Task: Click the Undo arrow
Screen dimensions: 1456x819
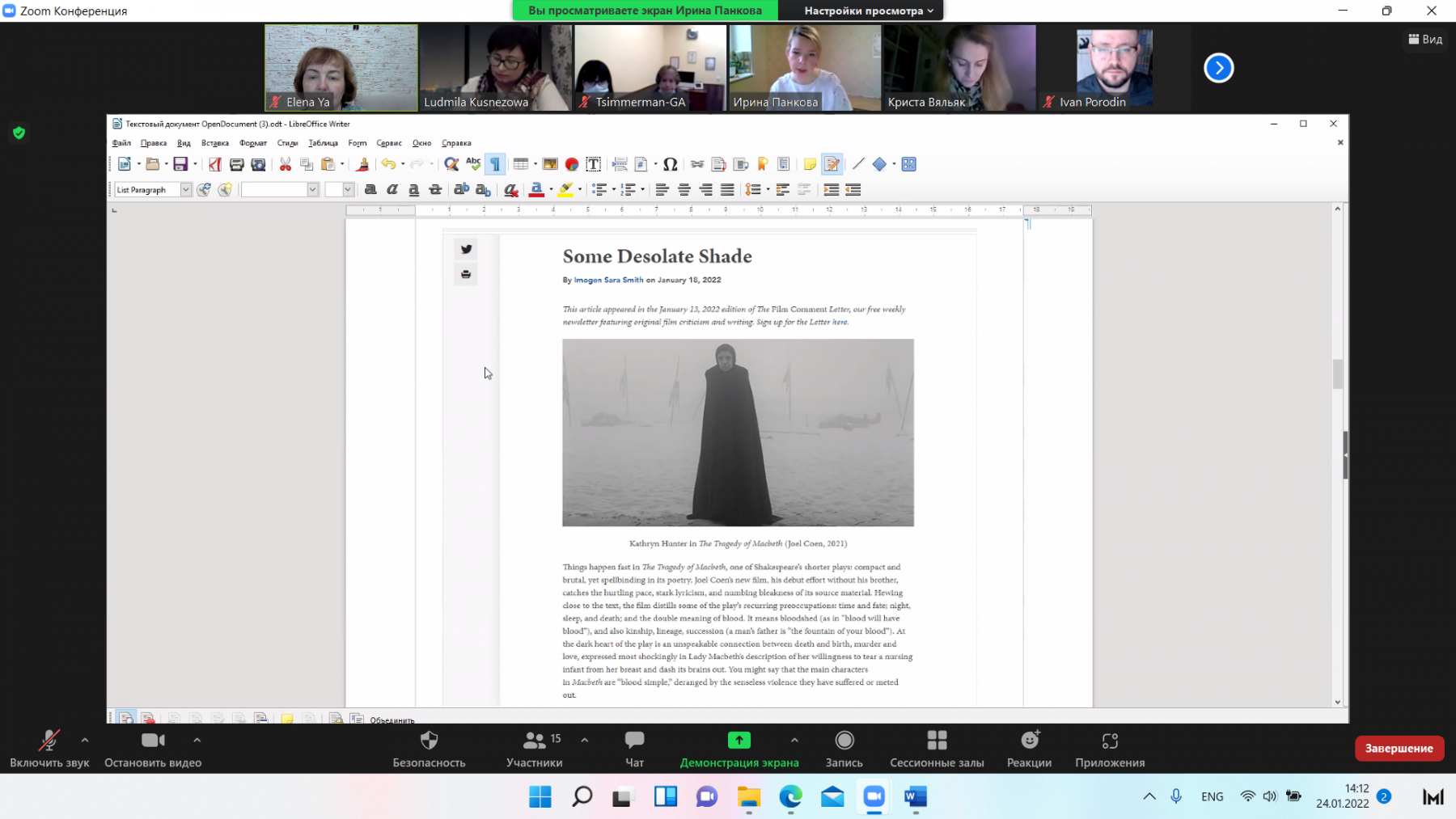Action: [389, 164]
